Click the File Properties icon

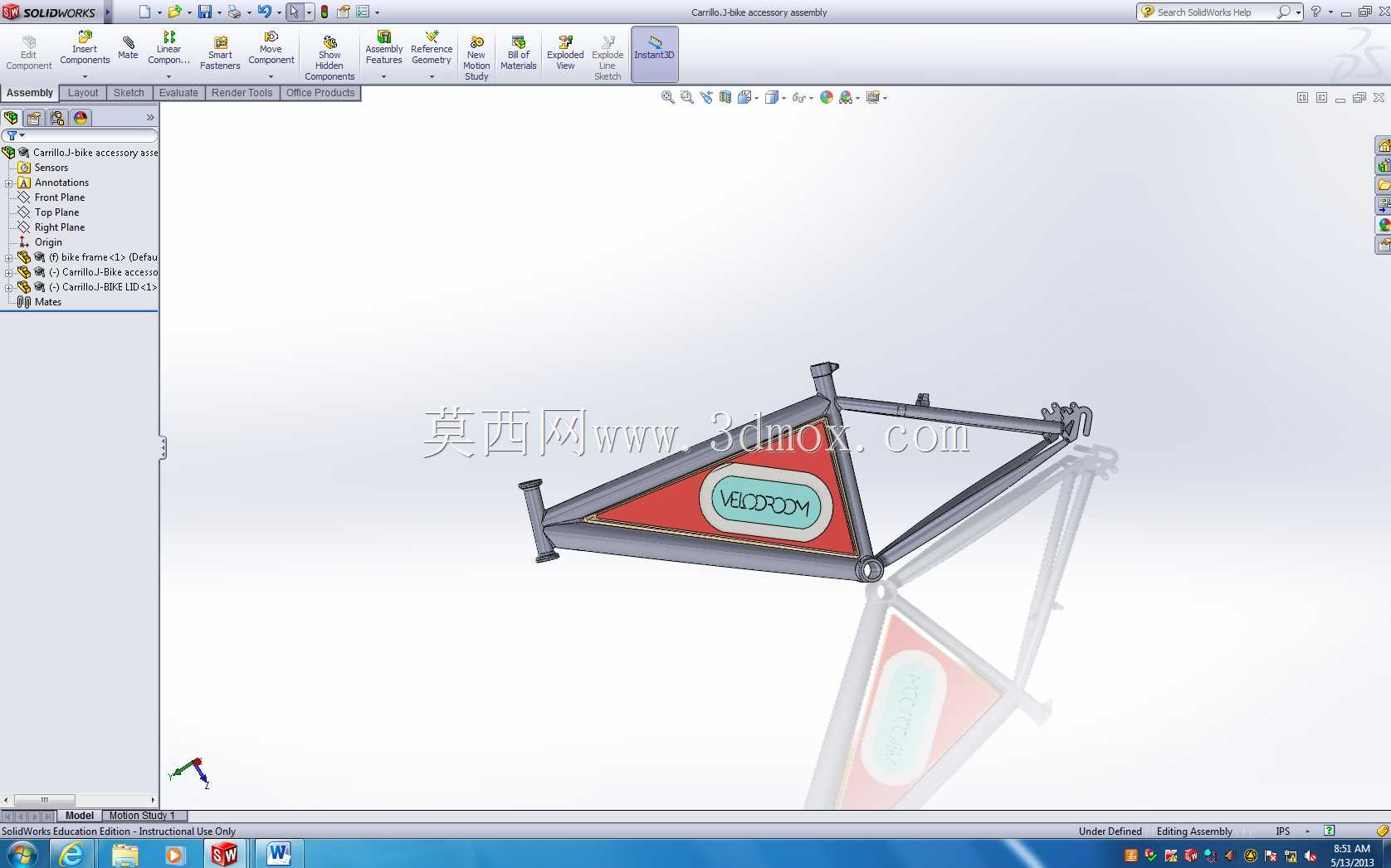click(344, 12)
